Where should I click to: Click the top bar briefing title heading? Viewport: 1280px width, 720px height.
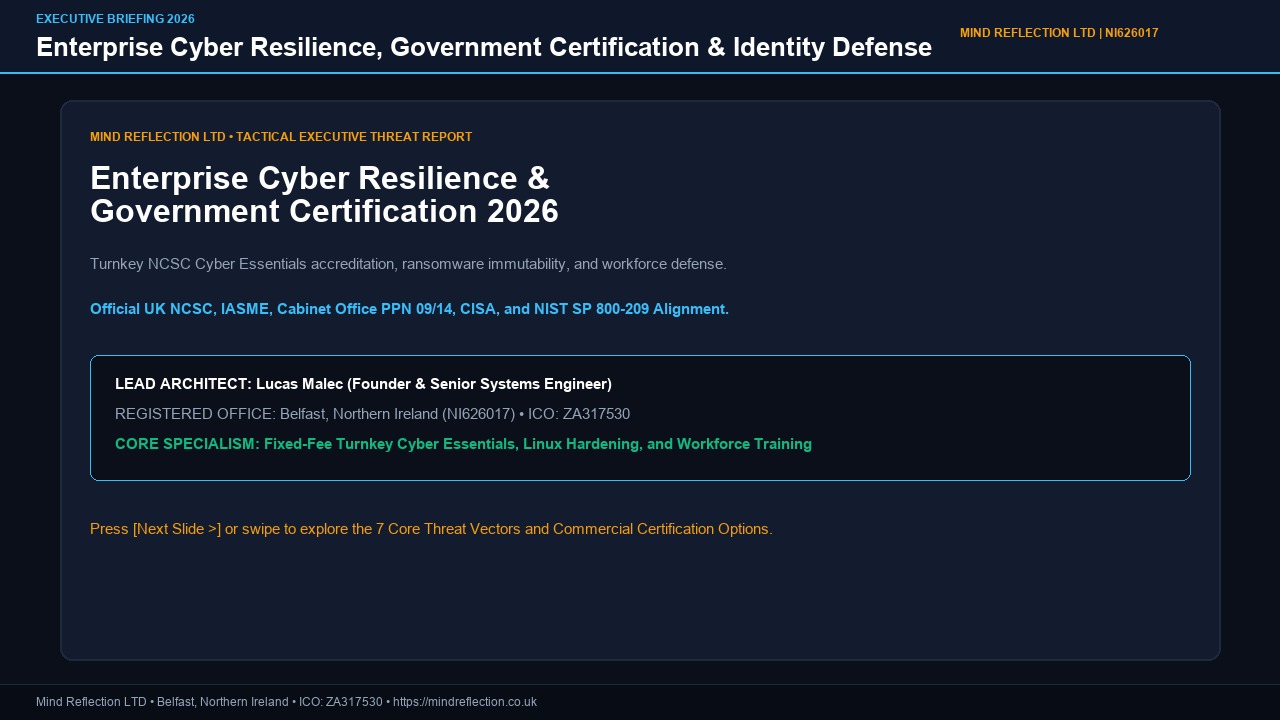click(x=484, y=47)
